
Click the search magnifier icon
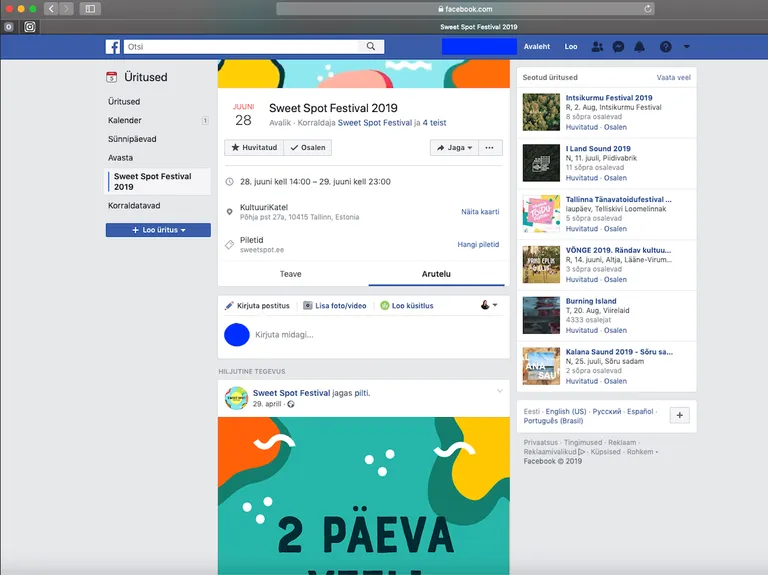[x=371, y=46]
